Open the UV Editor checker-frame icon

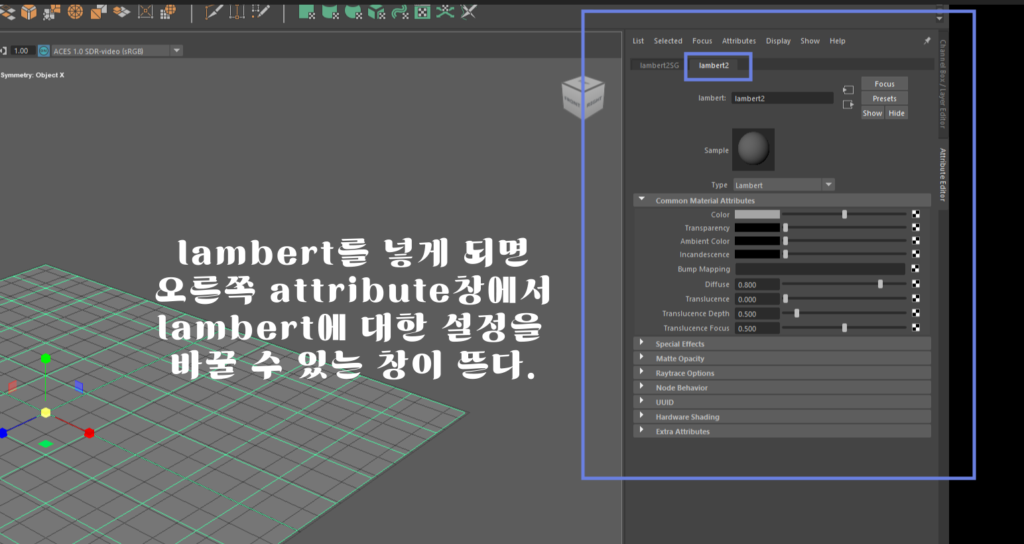[423, 11]
